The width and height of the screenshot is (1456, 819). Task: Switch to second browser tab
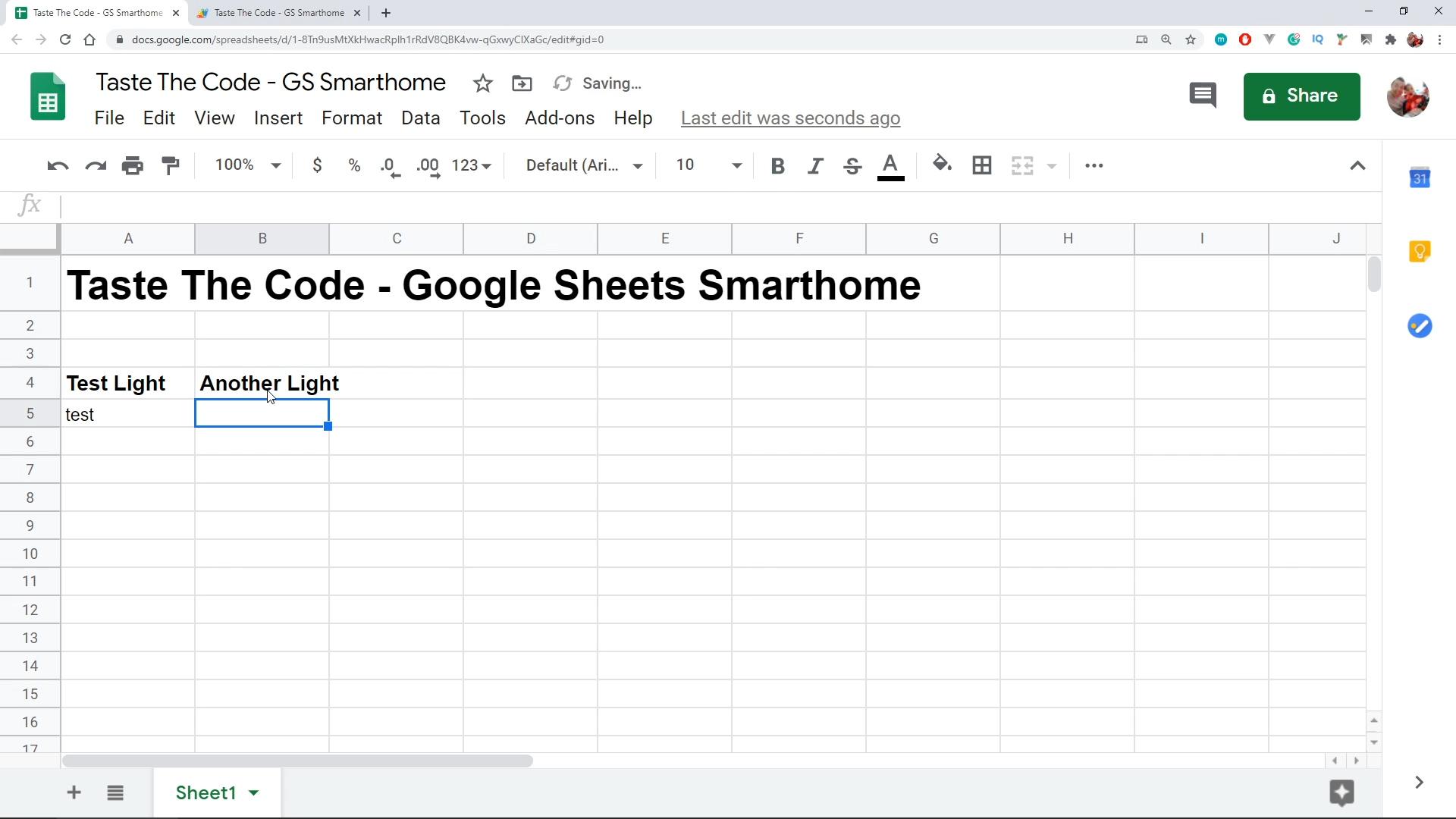tap(279, 13)
